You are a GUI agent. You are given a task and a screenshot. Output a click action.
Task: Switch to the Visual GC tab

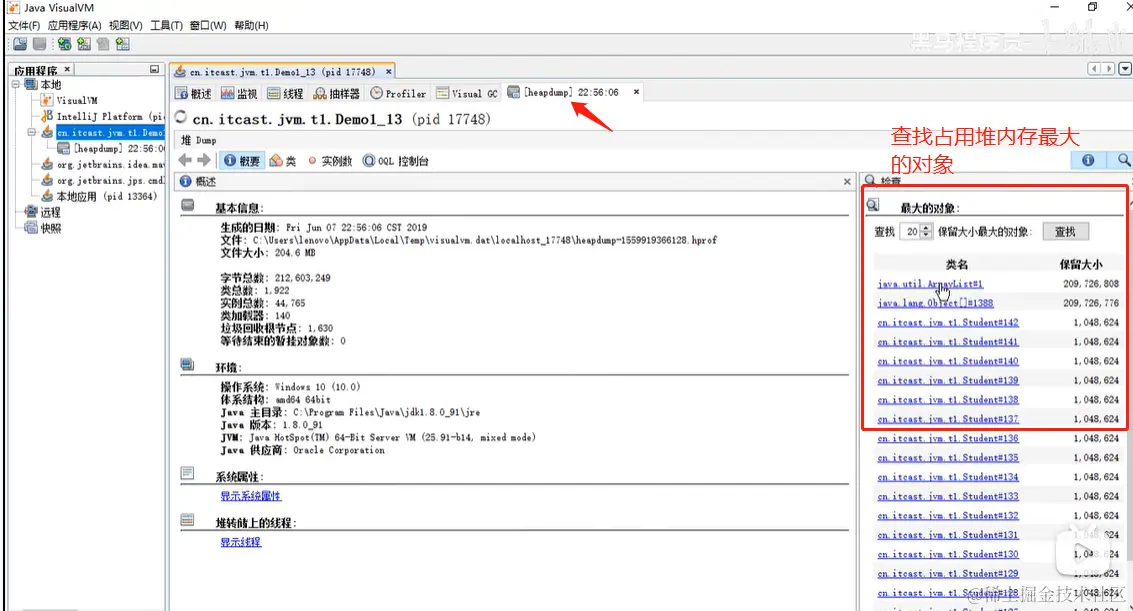click(467, 93)
